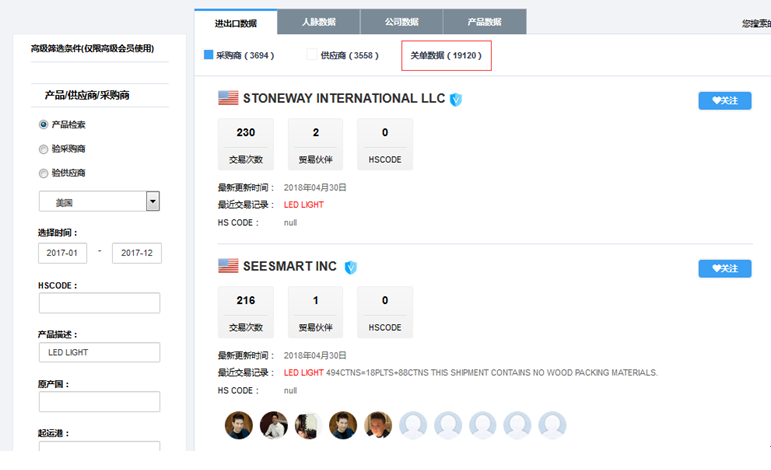Open end date field showing 2017-12
The height and width of the screenshot is (470, 771).
pos(136,253)
